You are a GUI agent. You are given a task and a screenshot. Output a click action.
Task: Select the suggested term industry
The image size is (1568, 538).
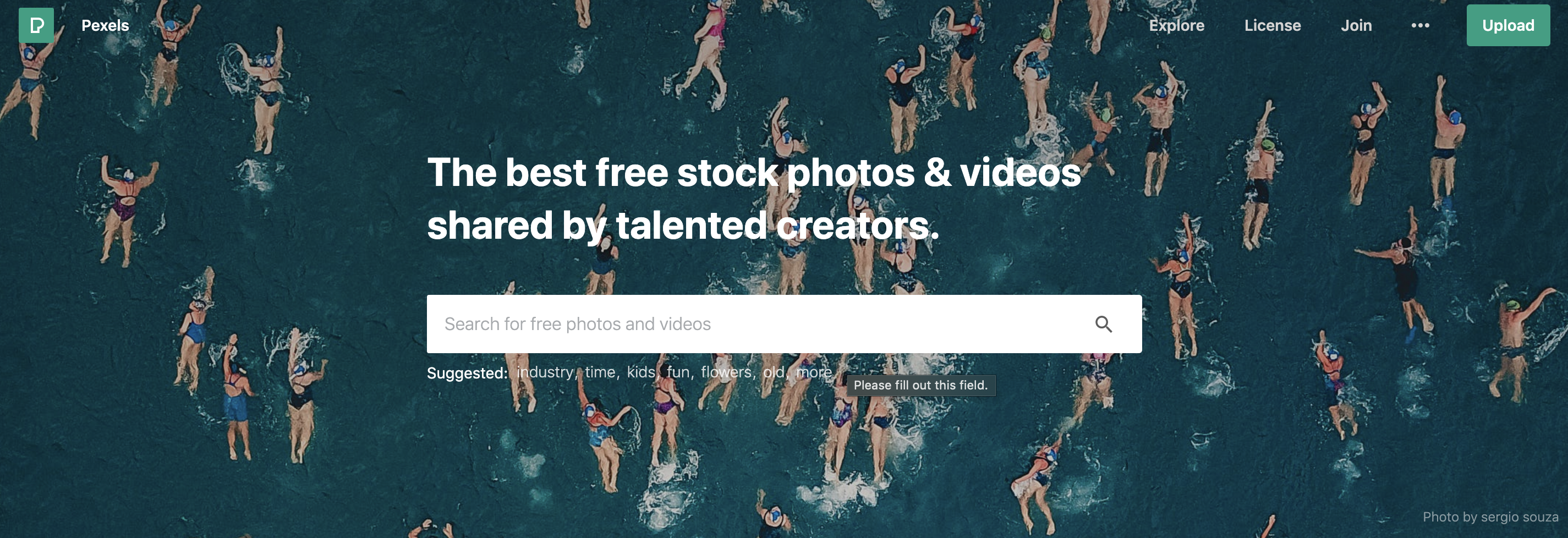[x=545, y=372]
